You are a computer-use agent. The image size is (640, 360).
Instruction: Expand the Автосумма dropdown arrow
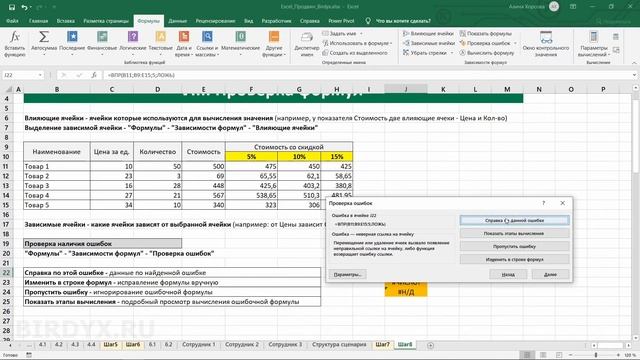[44, 54]
